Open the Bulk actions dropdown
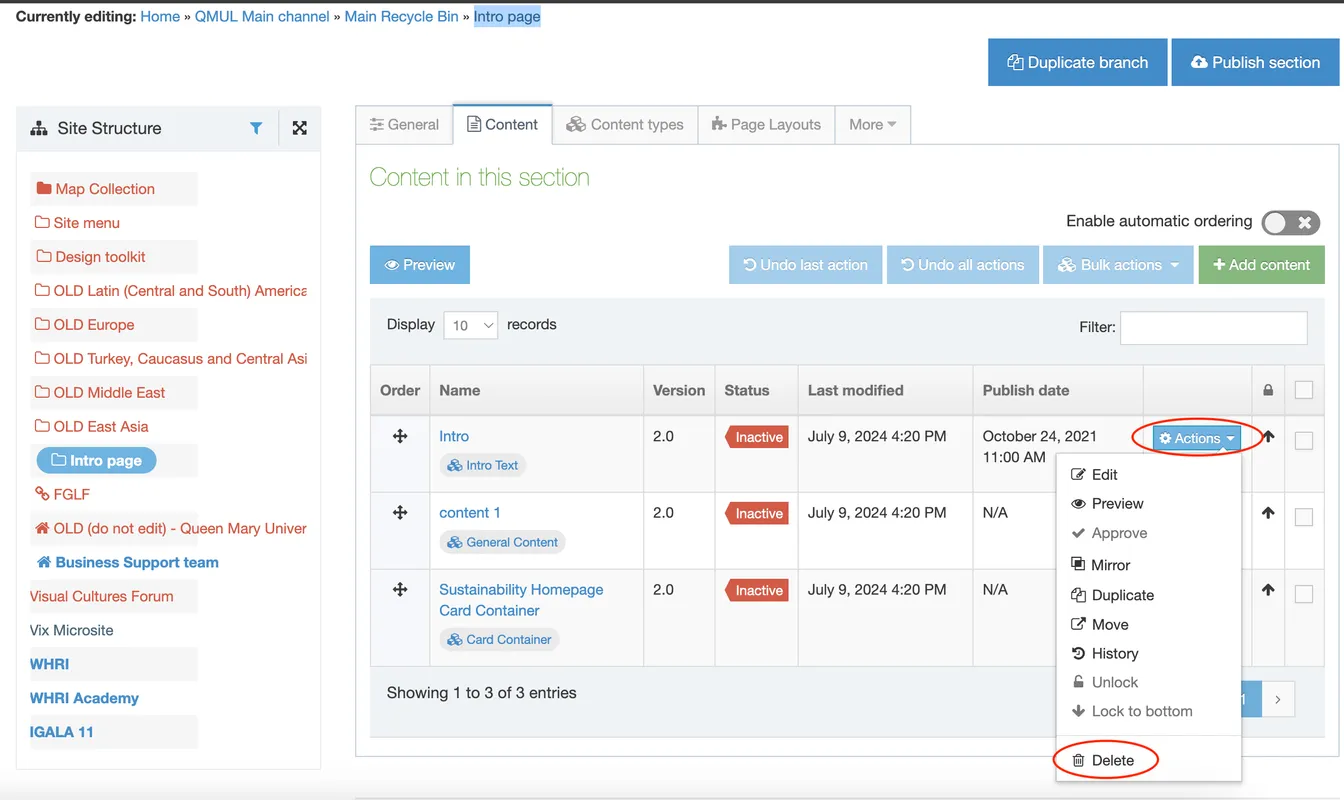This screenshot has height=800, width=1344. click(1117, 265)
